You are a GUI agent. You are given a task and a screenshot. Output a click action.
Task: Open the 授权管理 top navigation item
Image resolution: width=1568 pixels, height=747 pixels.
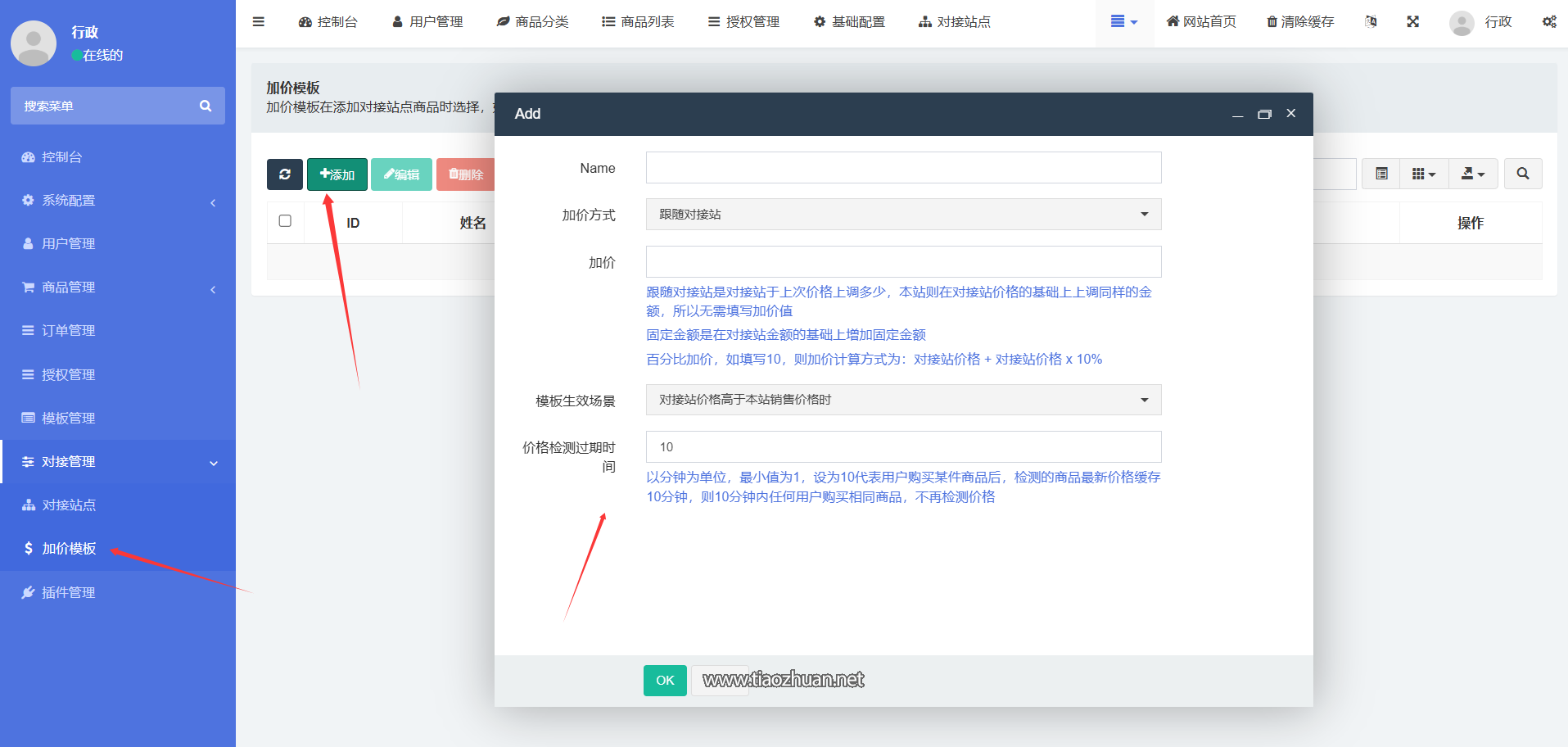pyautogui.click(x=743, y=21)
